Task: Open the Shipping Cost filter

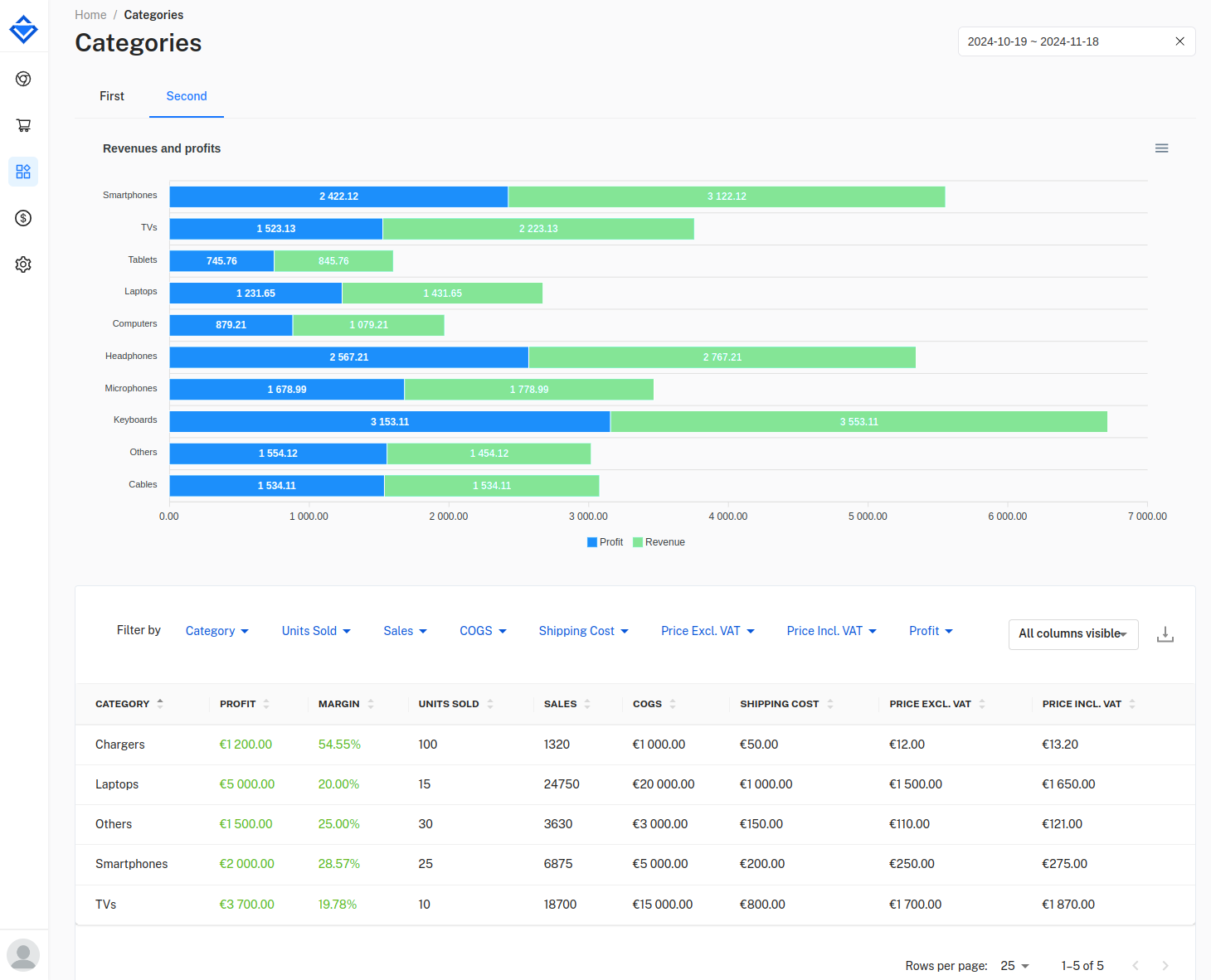Action: tap(583, 631)
